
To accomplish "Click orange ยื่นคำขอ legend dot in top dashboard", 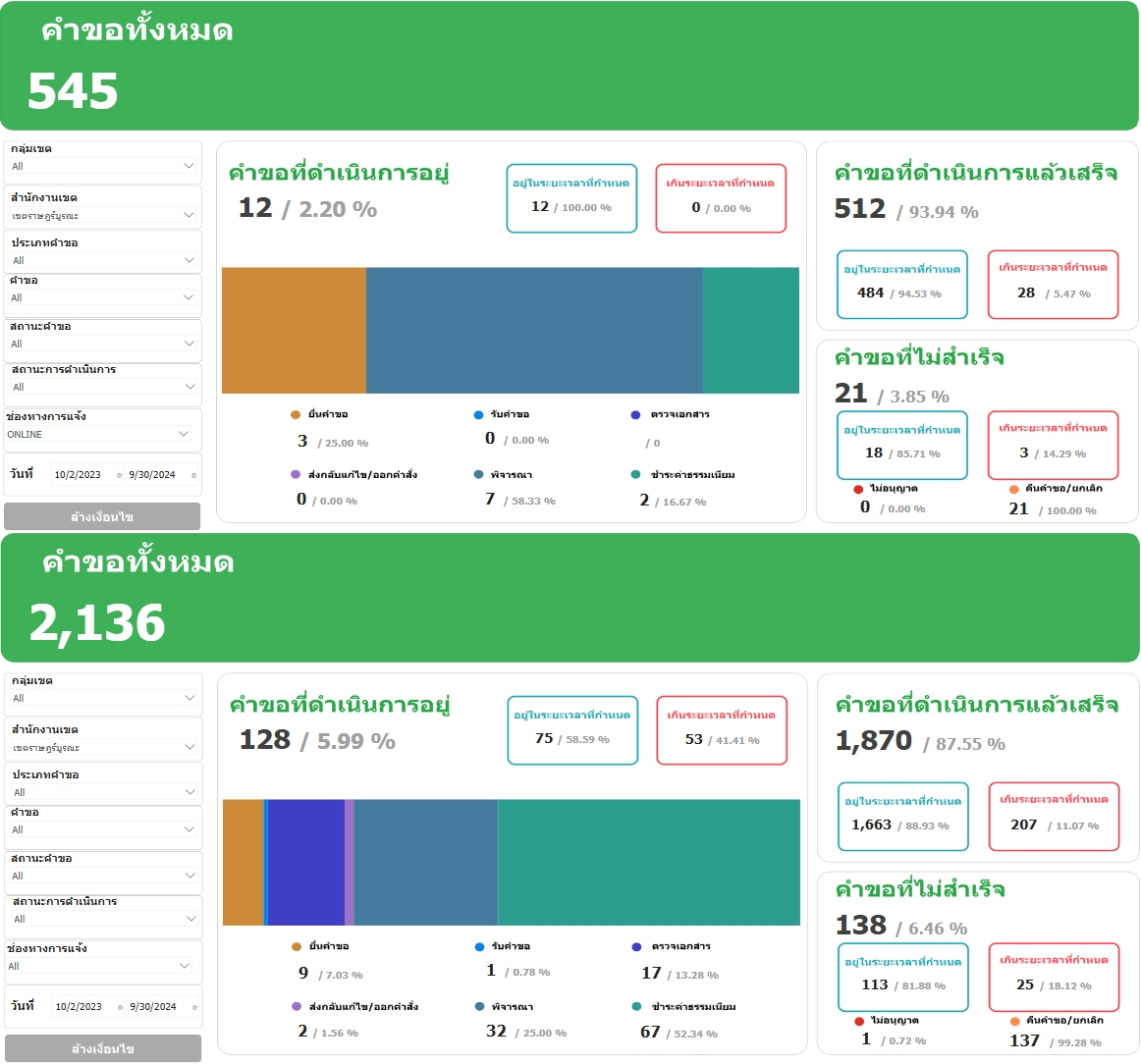I will [x=296, y=415].
